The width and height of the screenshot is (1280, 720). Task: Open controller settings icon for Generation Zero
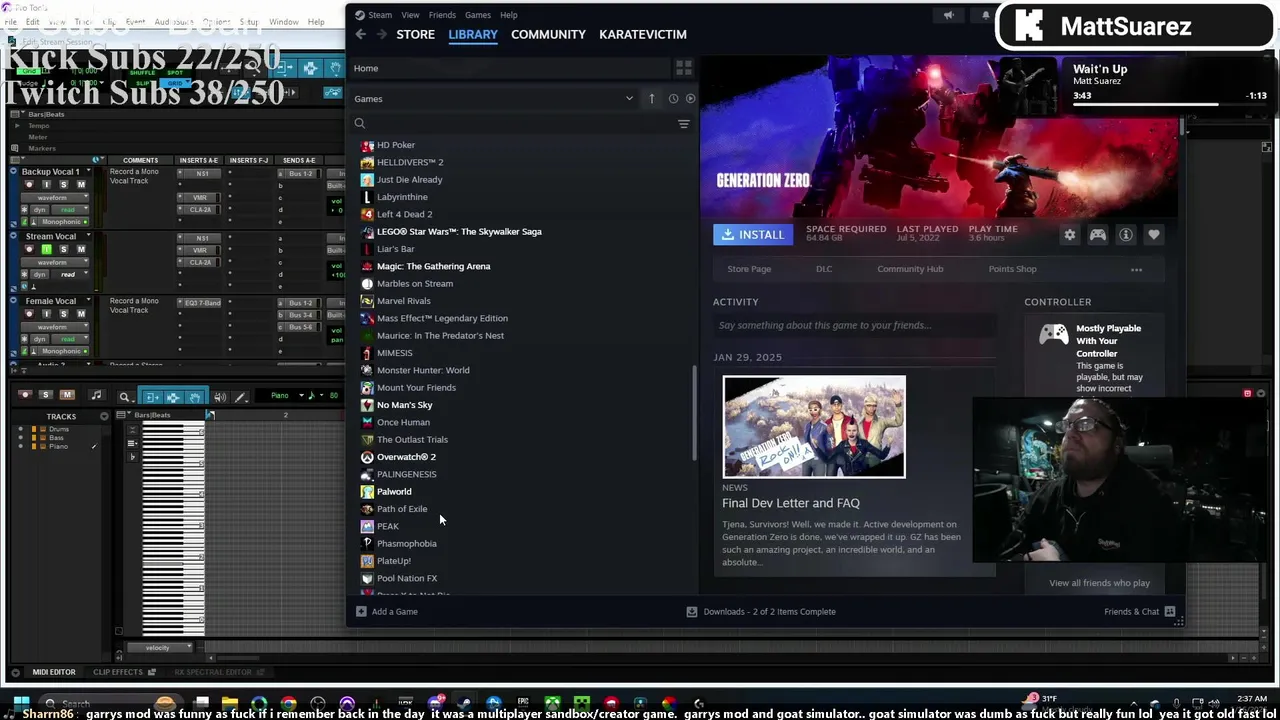pyautogui.click(x=1098, y=235)
